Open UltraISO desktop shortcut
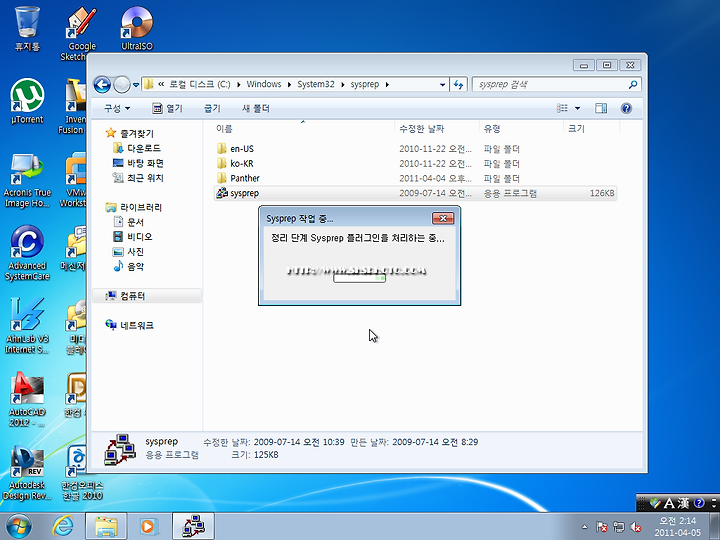Image resolution: width=720 pixels, height=540 pixels. (137, 28)
